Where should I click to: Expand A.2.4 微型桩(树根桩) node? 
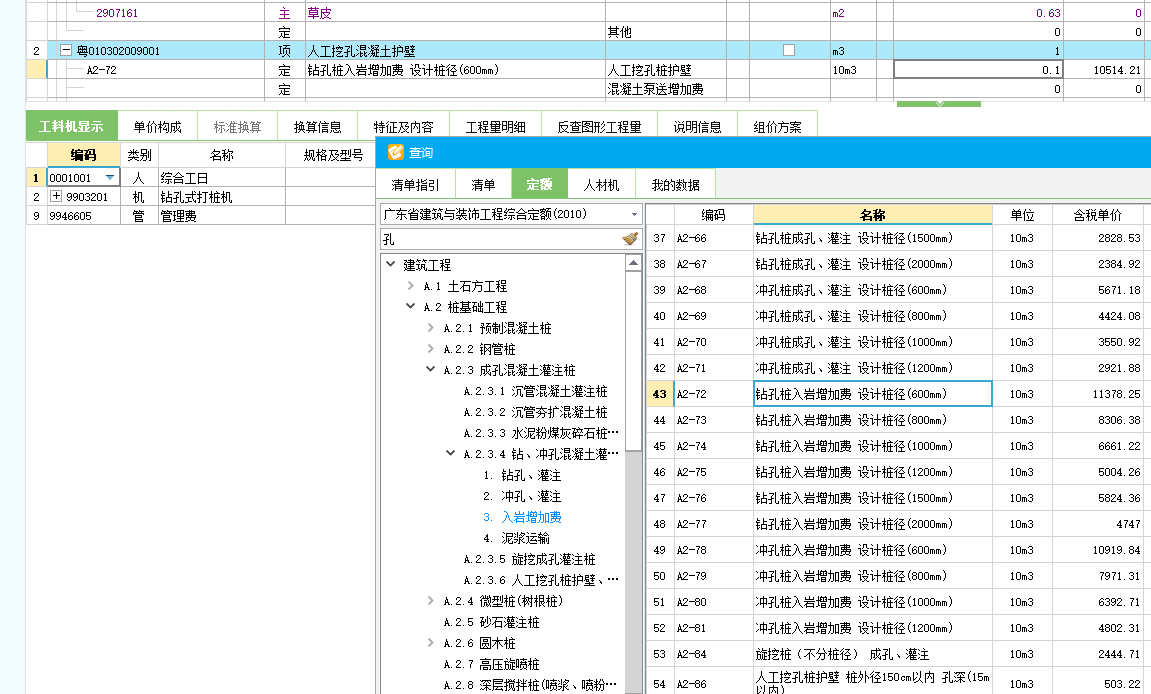point(430,601)
